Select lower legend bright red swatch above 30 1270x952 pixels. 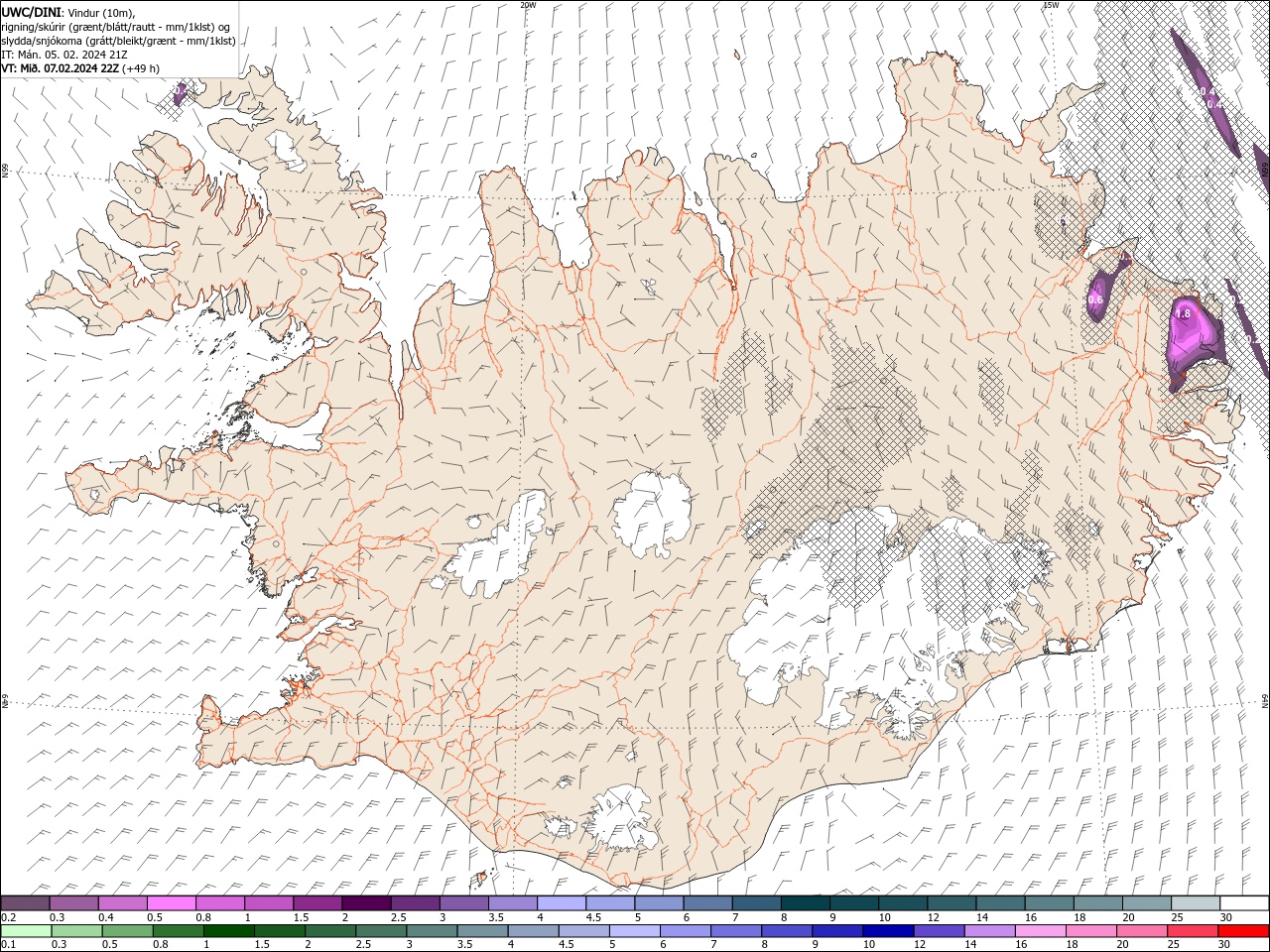[x=1243, y=931]
